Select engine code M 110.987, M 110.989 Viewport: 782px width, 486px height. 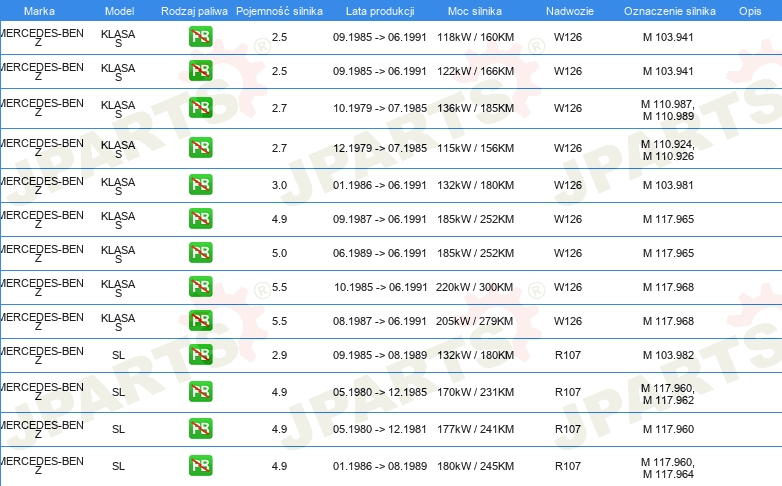[x=668, y=110]
